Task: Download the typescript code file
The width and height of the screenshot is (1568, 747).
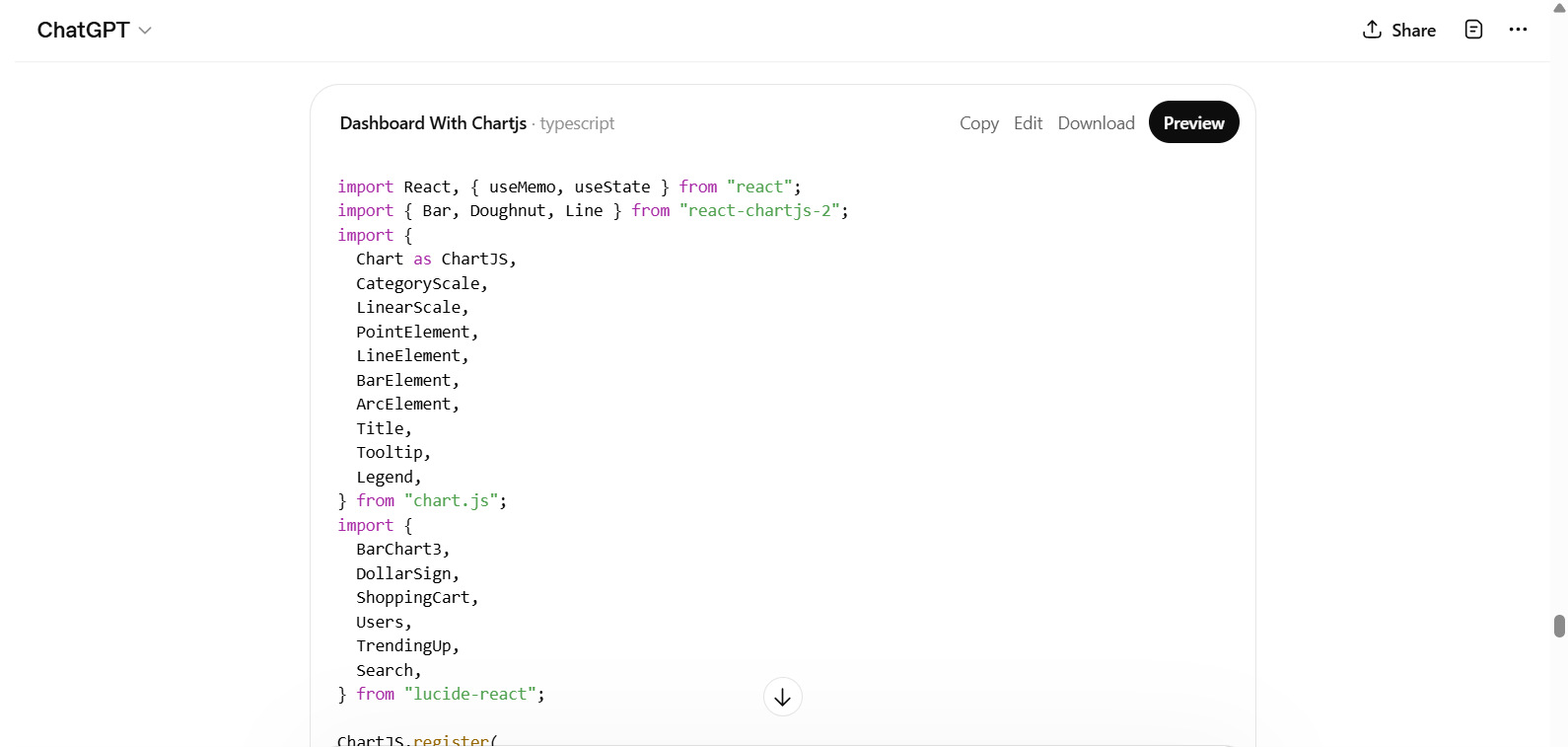Action: 1096,123
